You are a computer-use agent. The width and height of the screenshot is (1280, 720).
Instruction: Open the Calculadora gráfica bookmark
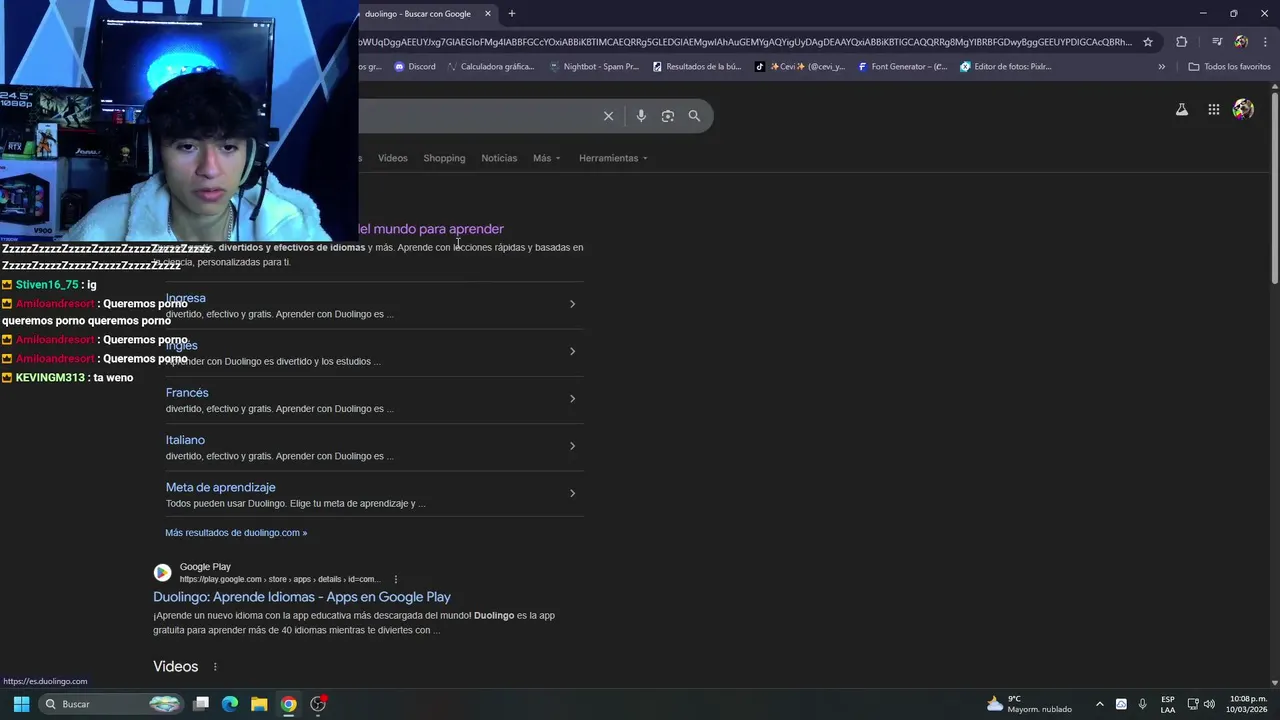click(491, 67)
